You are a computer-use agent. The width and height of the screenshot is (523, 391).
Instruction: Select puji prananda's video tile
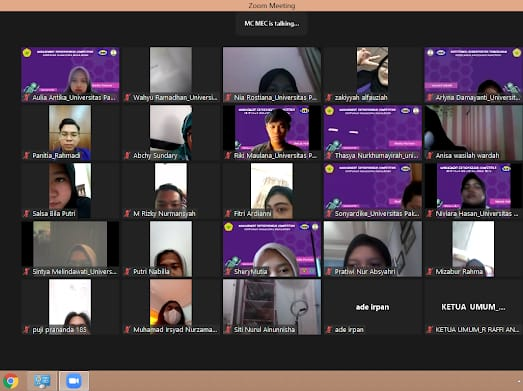click(x=70, y=307)
